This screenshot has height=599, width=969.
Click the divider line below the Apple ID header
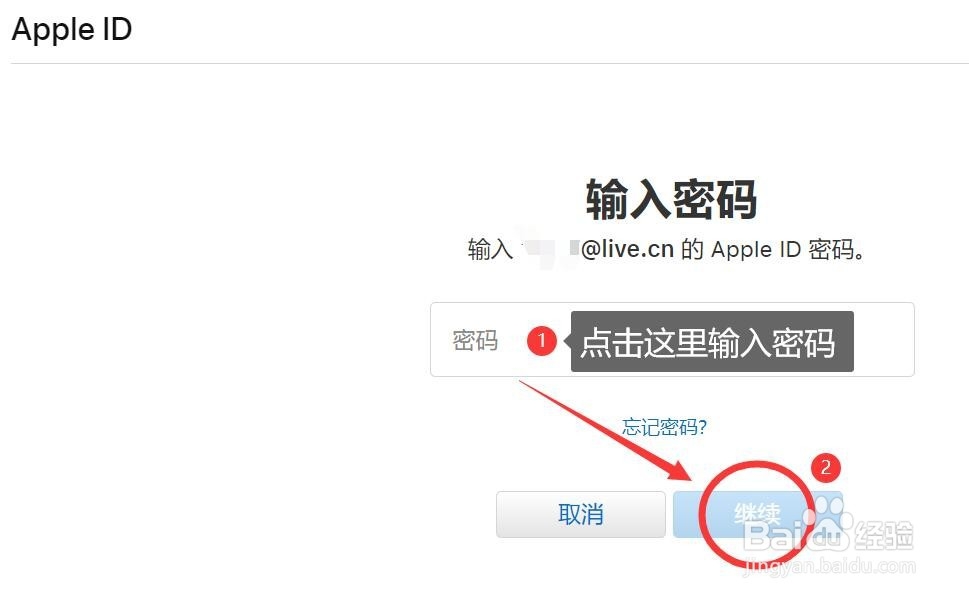click(x=489, y=63)
